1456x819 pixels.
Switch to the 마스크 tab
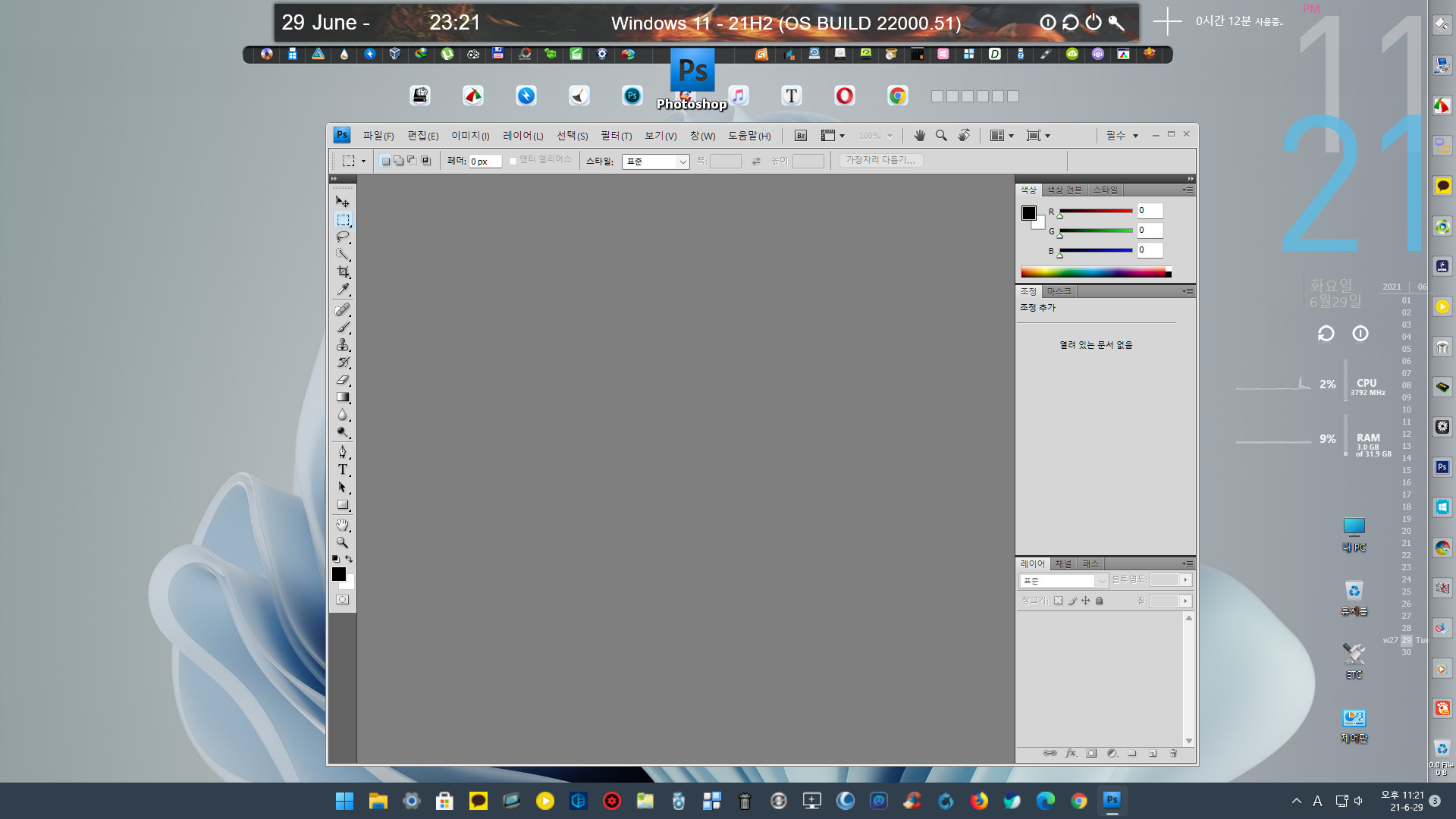1059,291
